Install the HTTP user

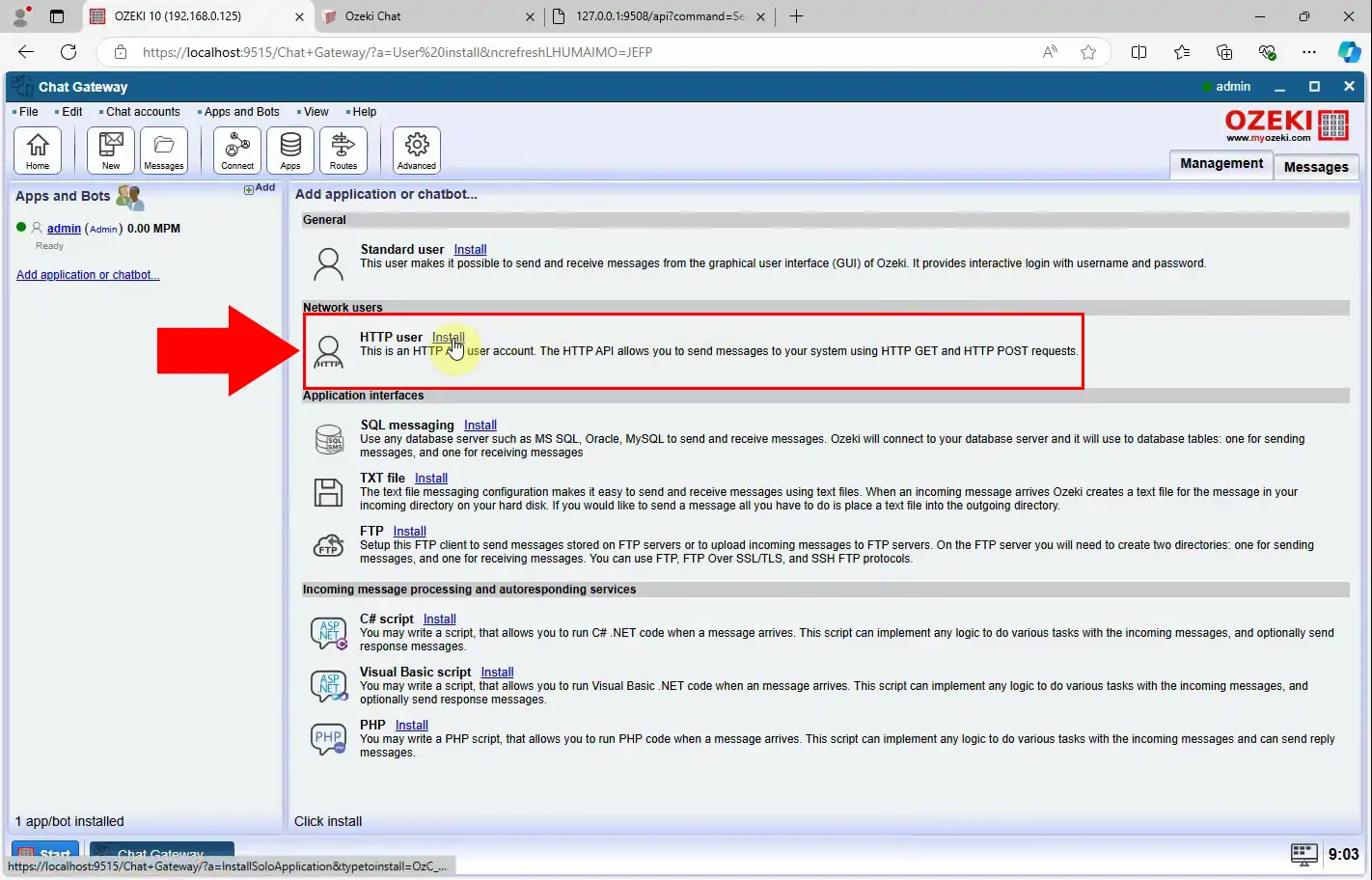tap(448, 337)
